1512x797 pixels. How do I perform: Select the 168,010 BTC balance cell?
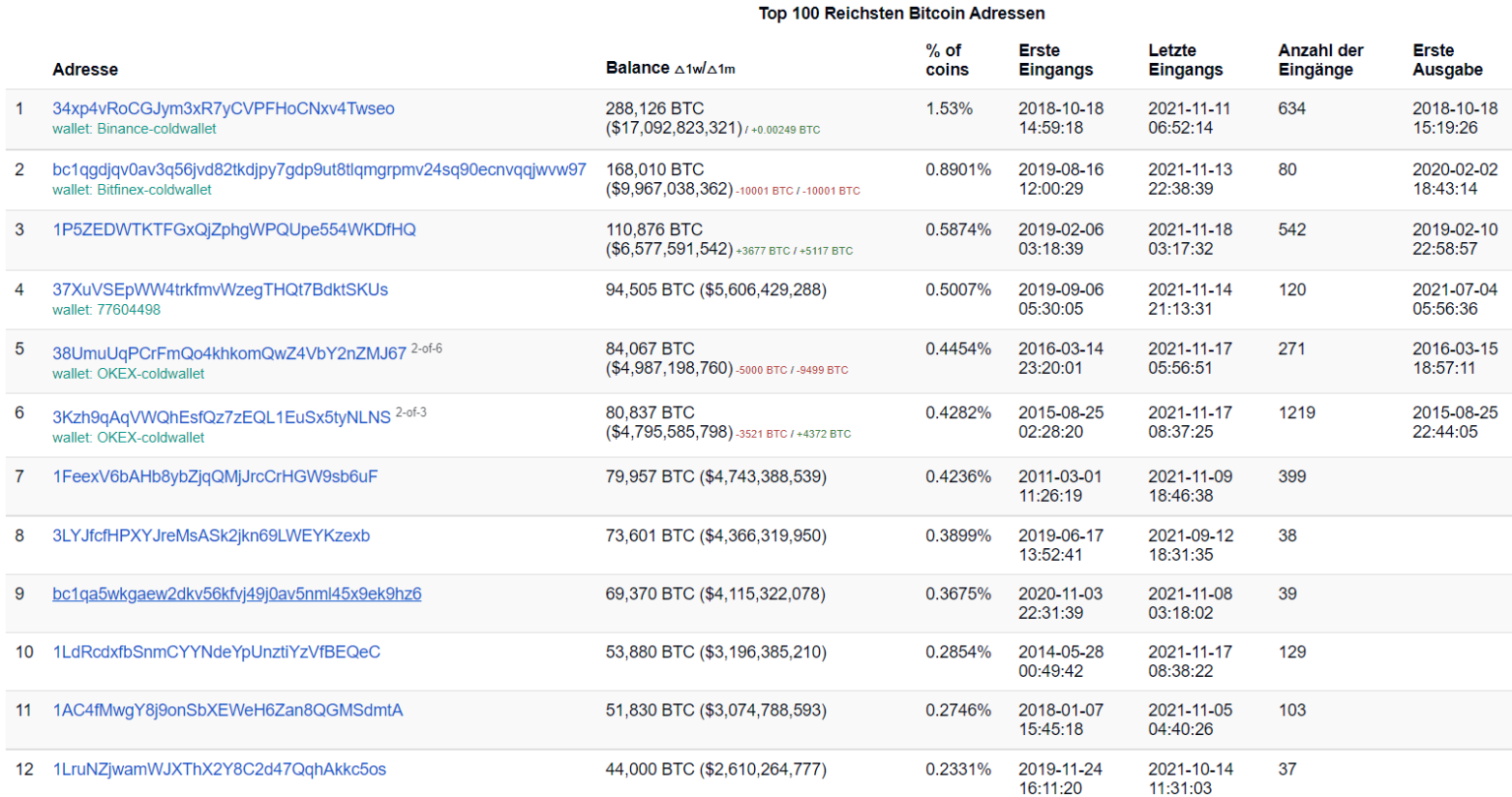pyautogui.click(x=732, y=179)
